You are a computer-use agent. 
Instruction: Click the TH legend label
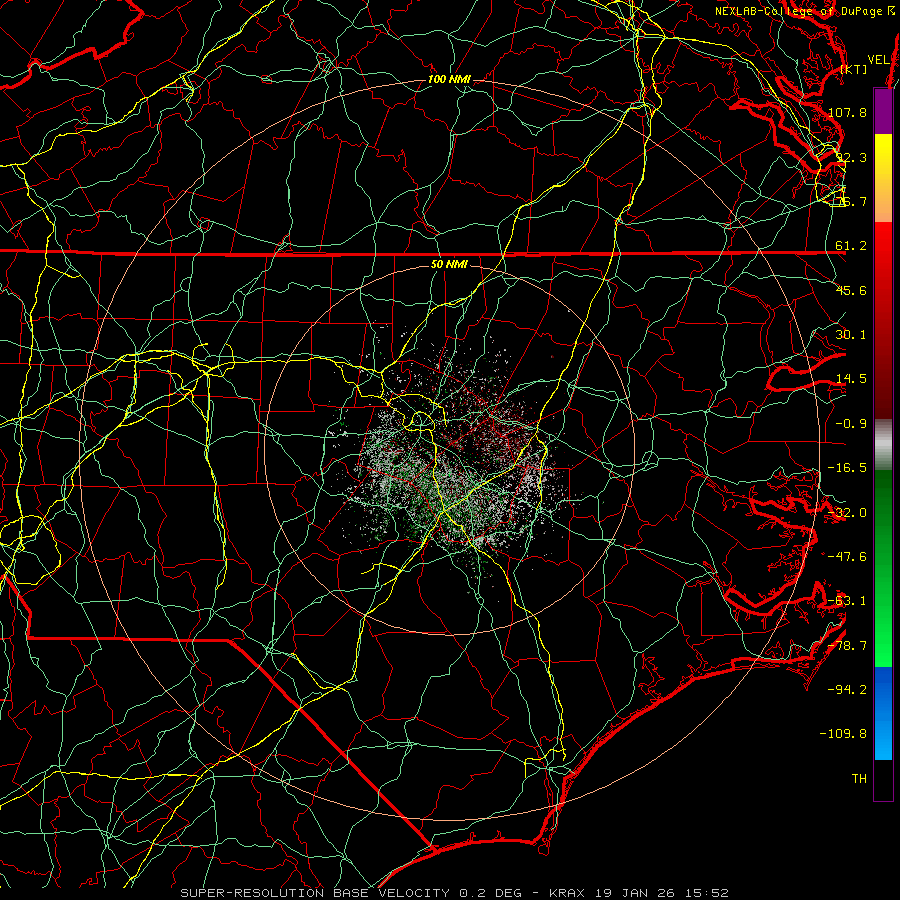pos(859,779)
